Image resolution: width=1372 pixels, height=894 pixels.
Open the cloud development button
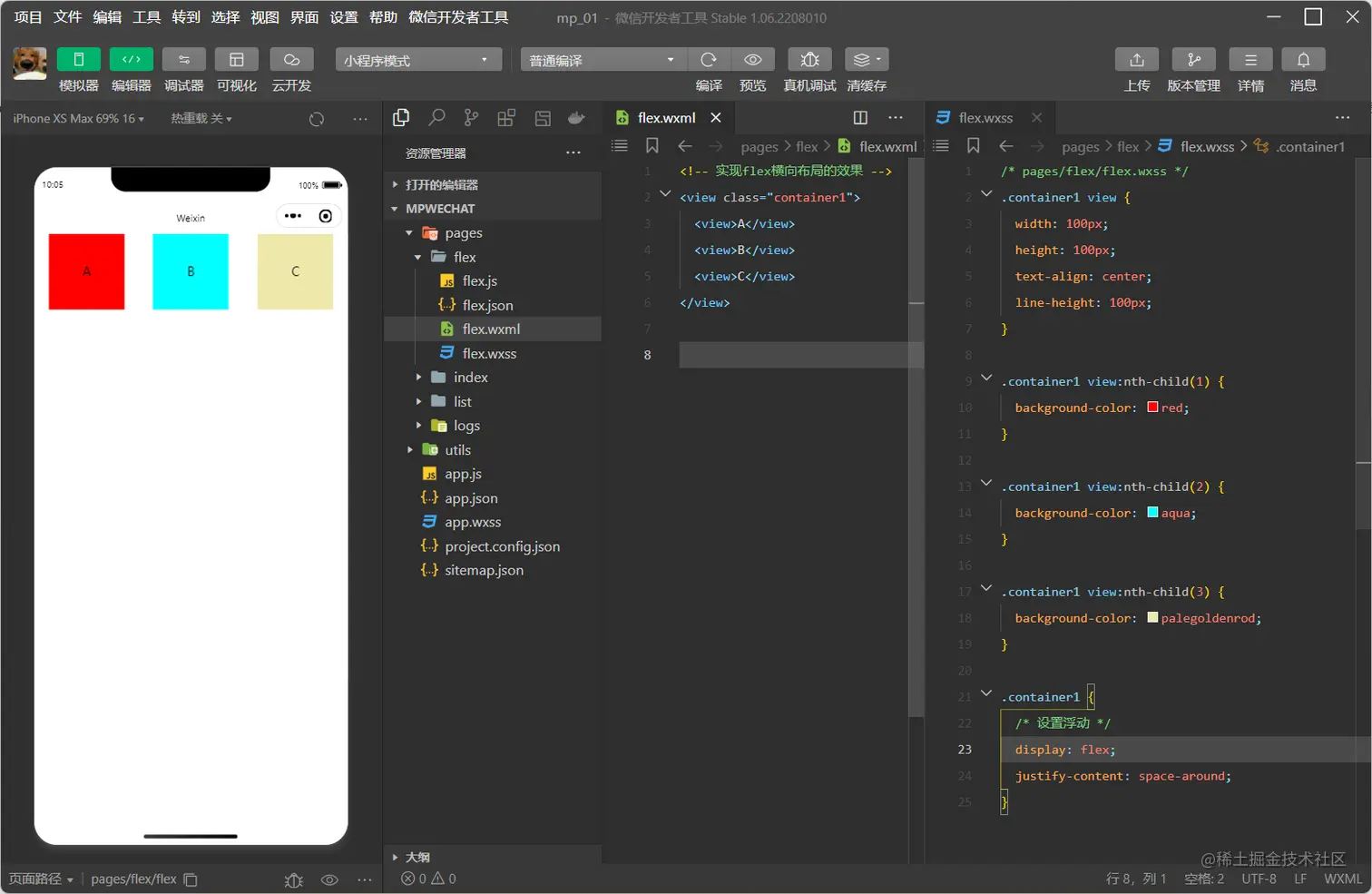[x=291, y=59]
